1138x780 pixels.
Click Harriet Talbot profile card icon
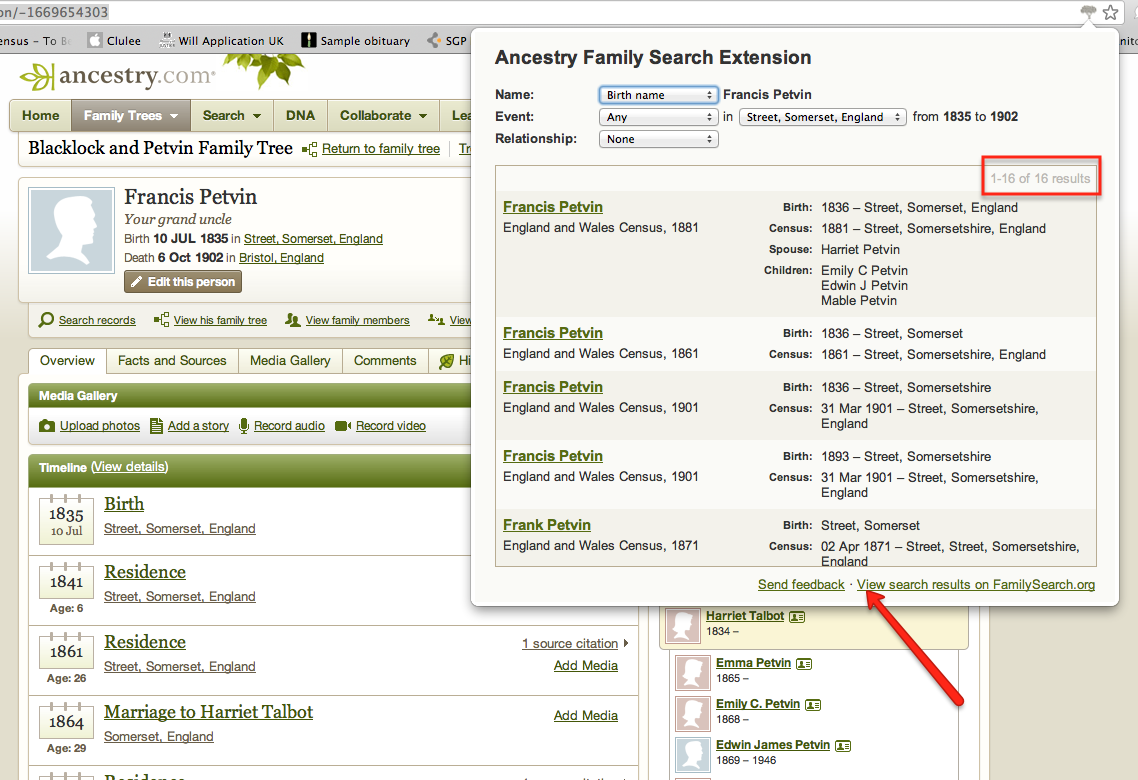pos(797,617)
